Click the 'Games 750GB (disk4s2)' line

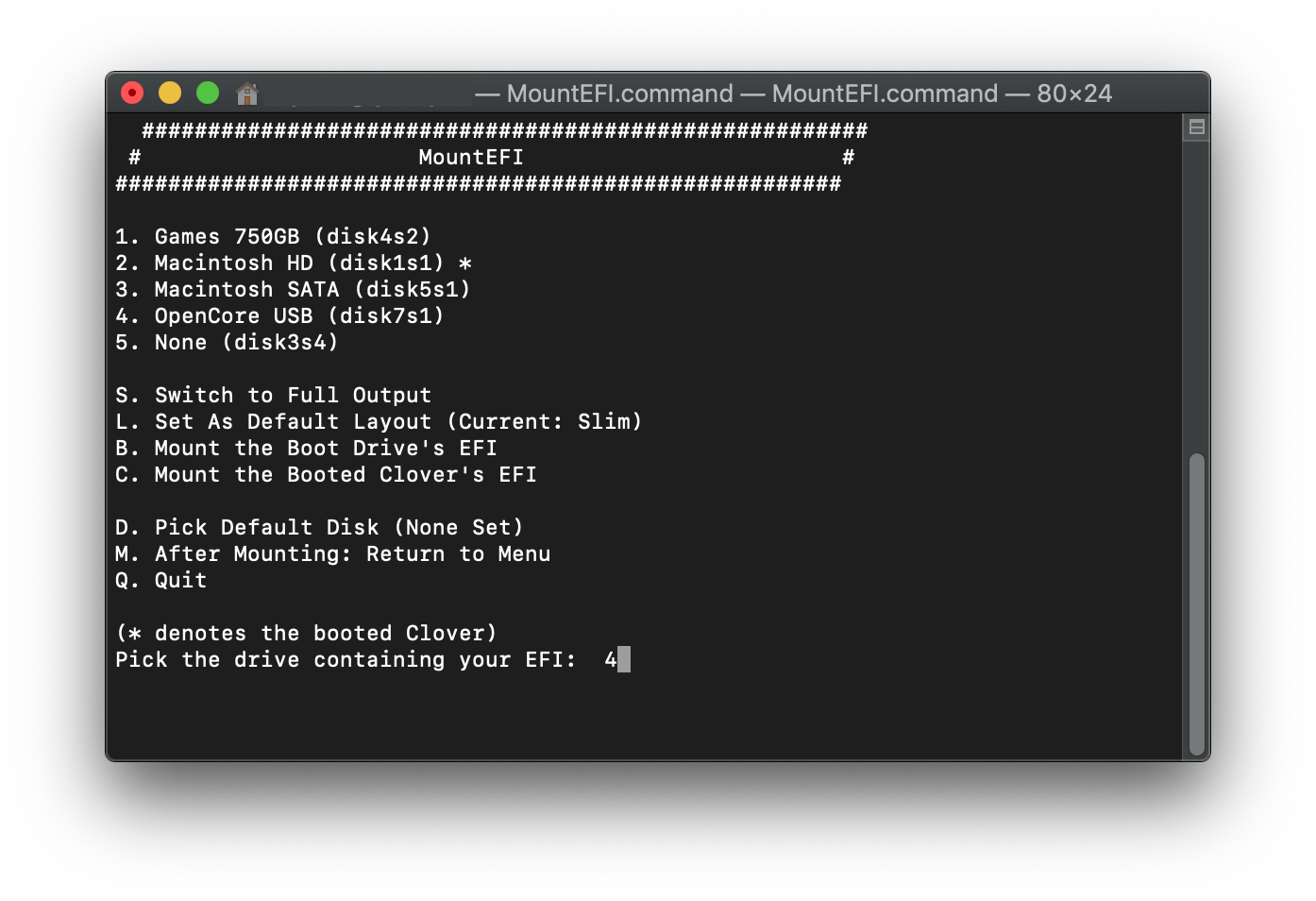[x=273, y=236]
